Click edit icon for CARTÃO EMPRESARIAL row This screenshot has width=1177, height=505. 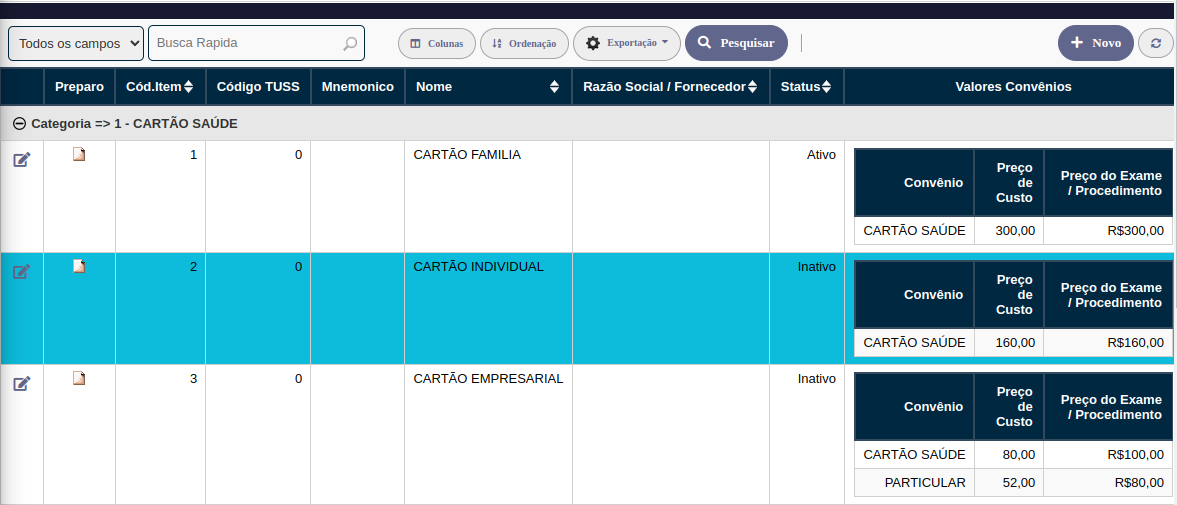coord(21,384)
